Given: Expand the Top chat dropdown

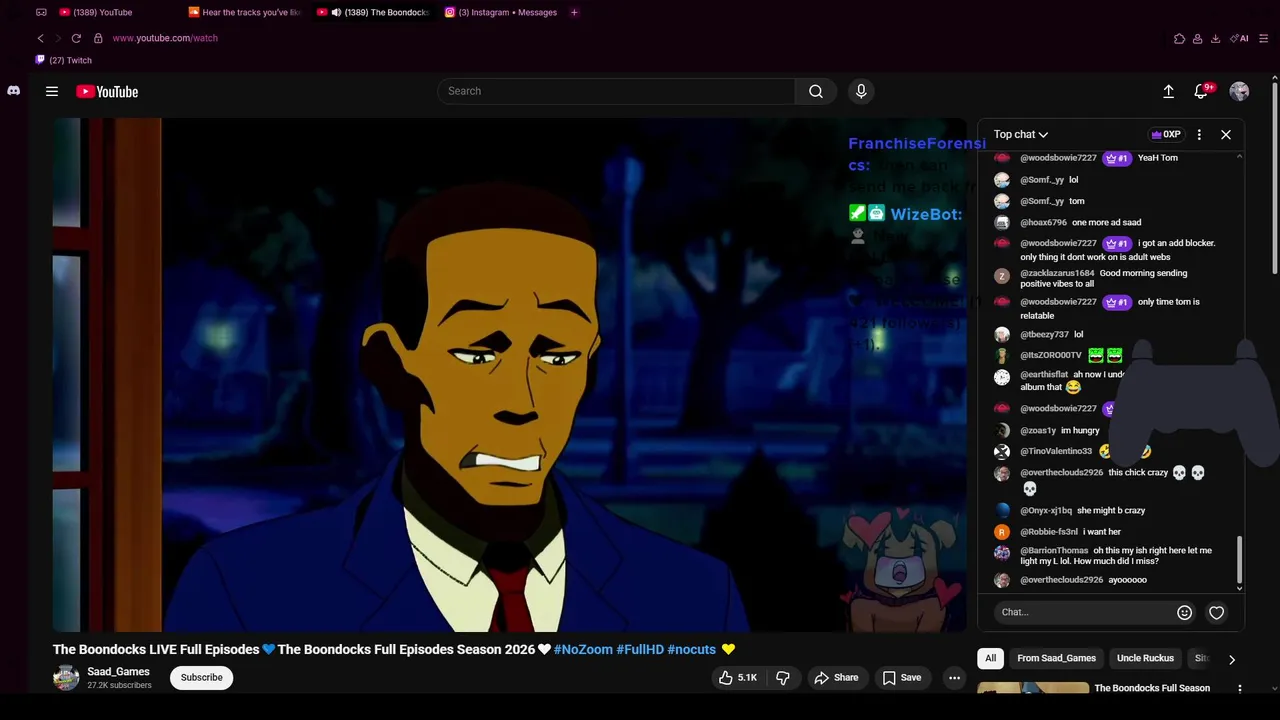Looking at the screenshot, I should [1021, 134].
